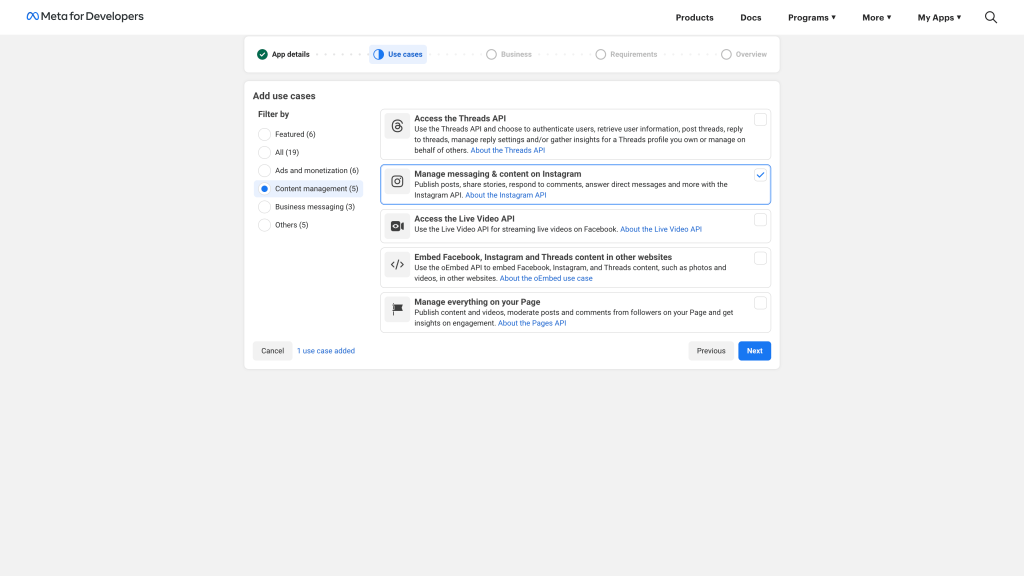
Task: Go to the Overview step label
Action: click(751, 54)
